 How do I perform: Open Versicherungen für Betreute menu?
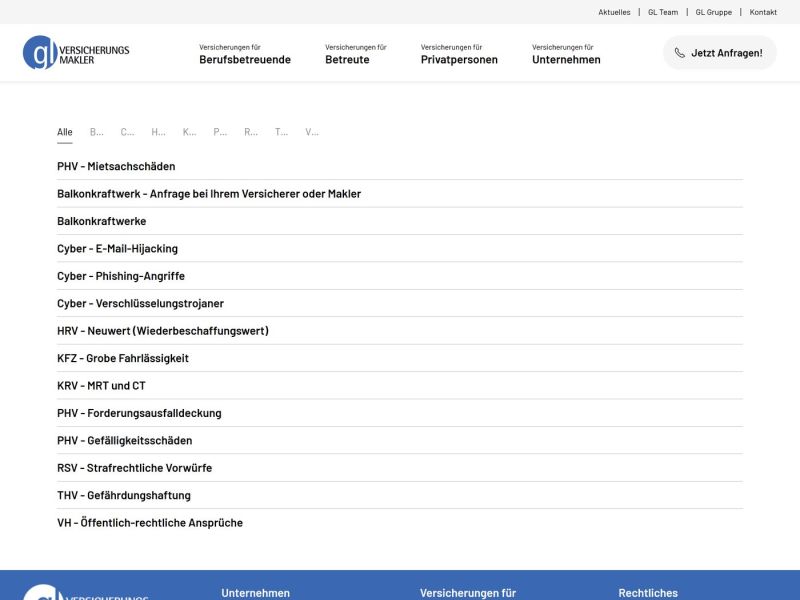click(x=356, y=54)
